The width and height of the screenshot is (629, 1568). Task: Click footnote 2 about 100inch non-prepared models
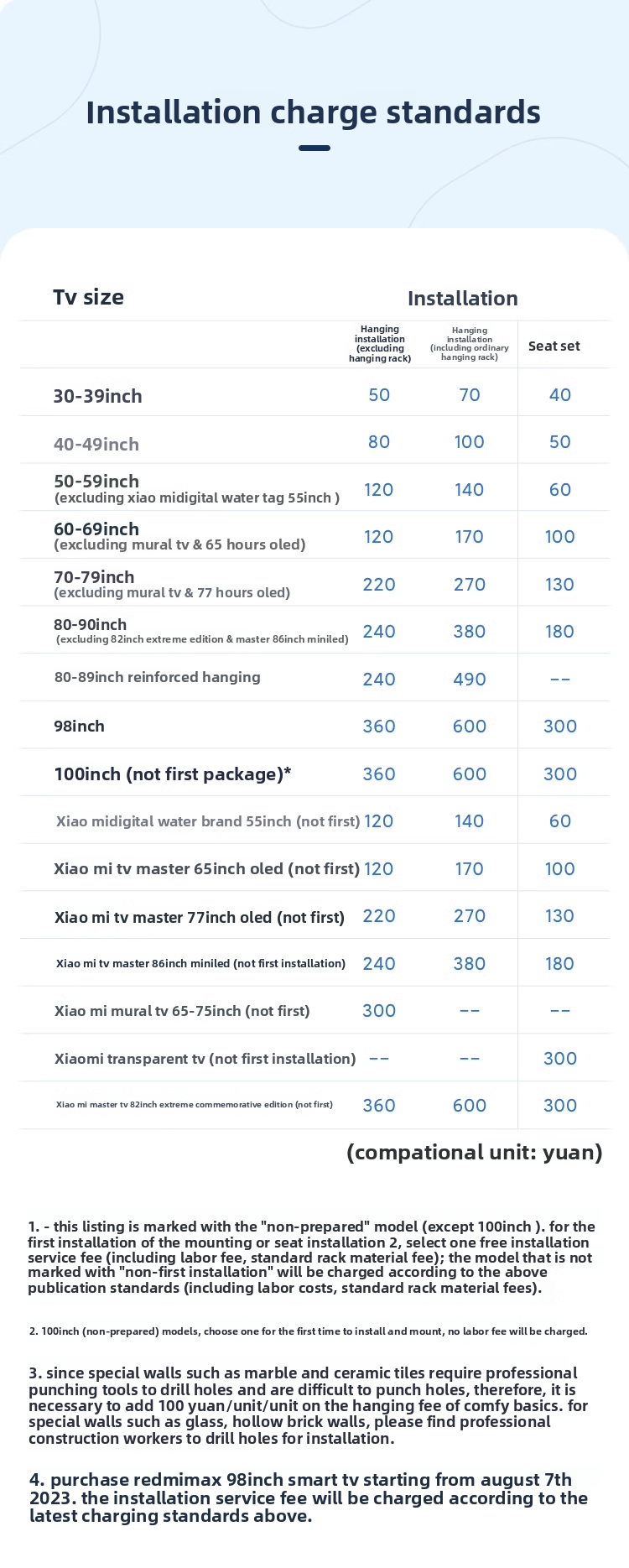[x=308, y=1331]
